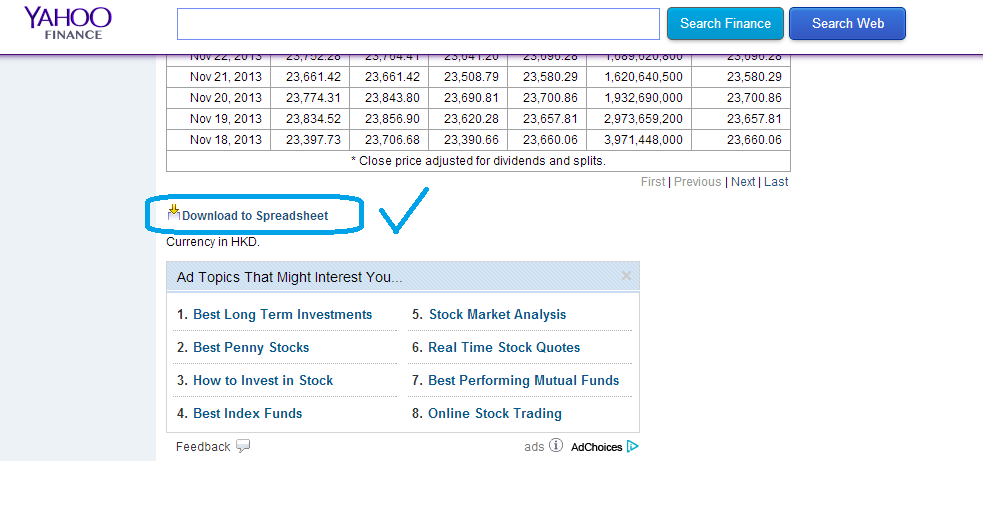Click in the Yahoo Finance search field
The height and width of the screenshot is (506, 983).
click(x=418, y=24)
